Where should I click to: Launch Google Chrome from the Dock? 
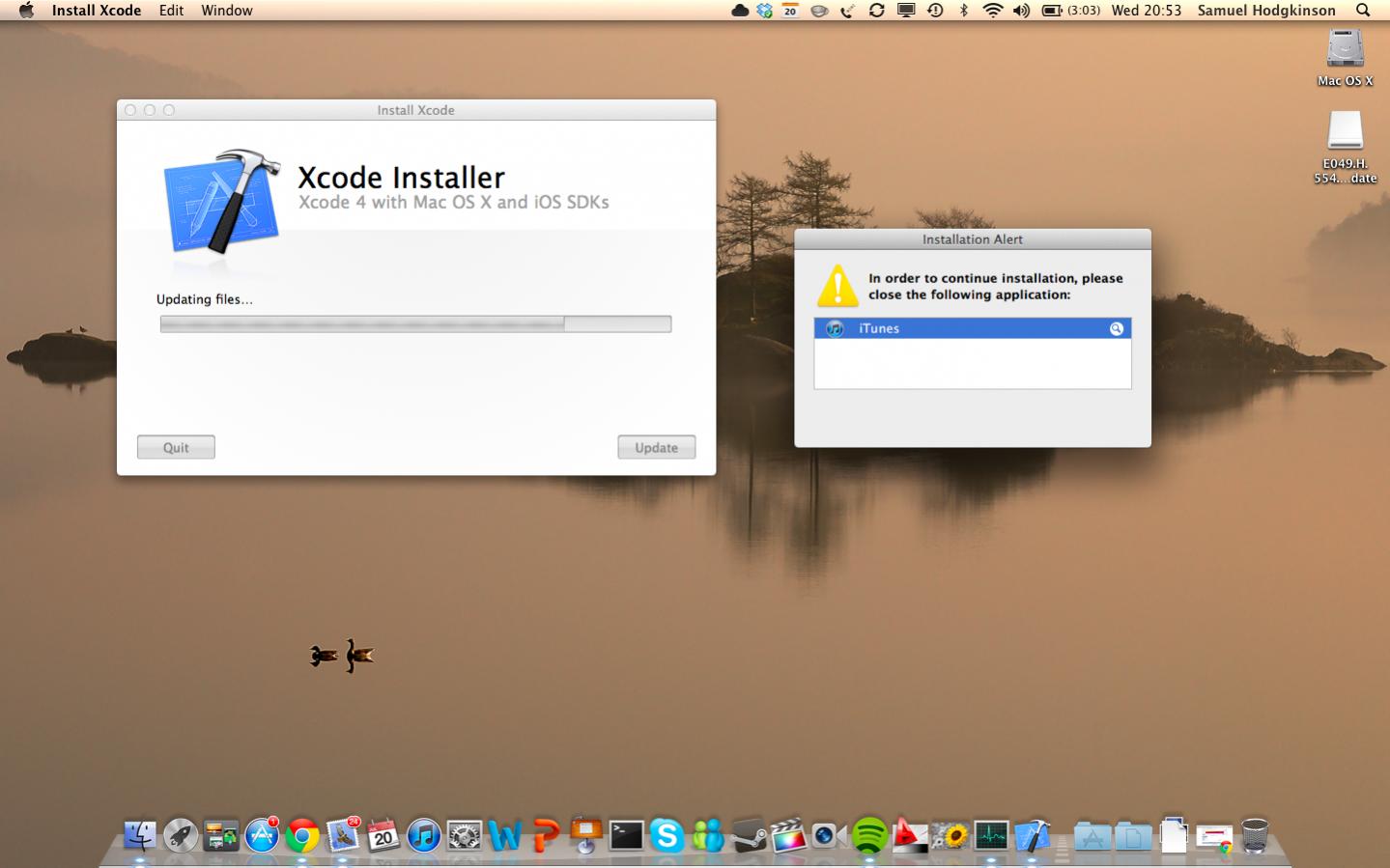point(302,835)
